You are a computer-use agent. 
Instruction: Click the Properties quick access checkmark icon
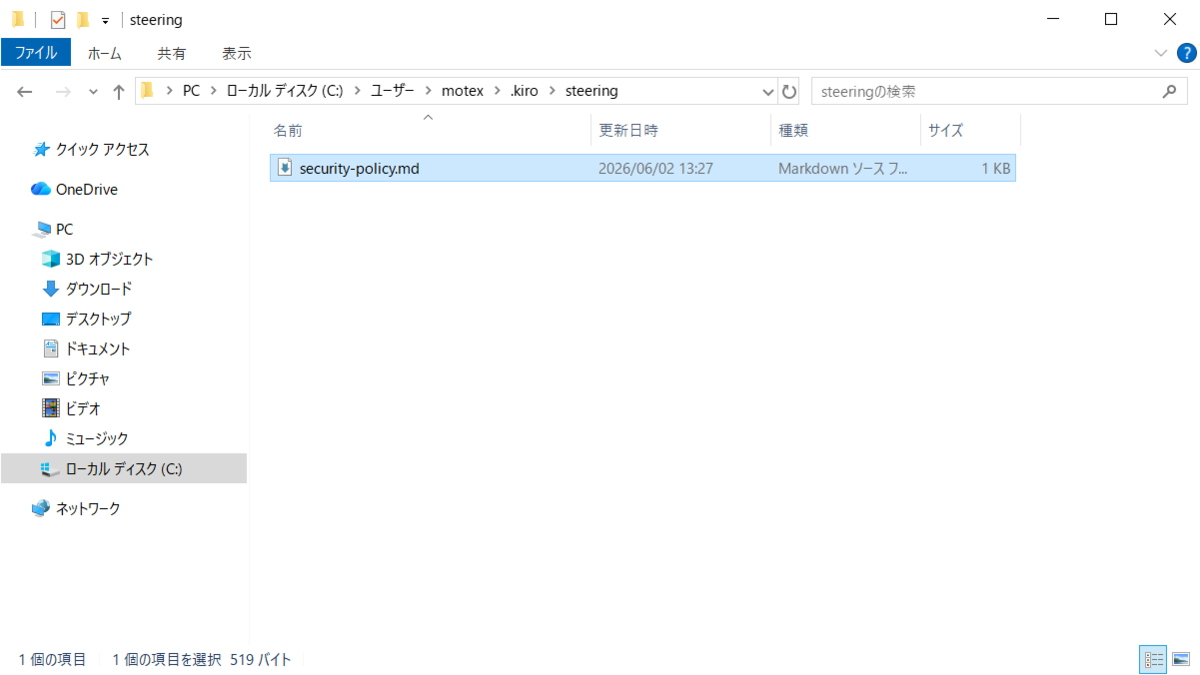pyautogui.click(x=58, y=20)
